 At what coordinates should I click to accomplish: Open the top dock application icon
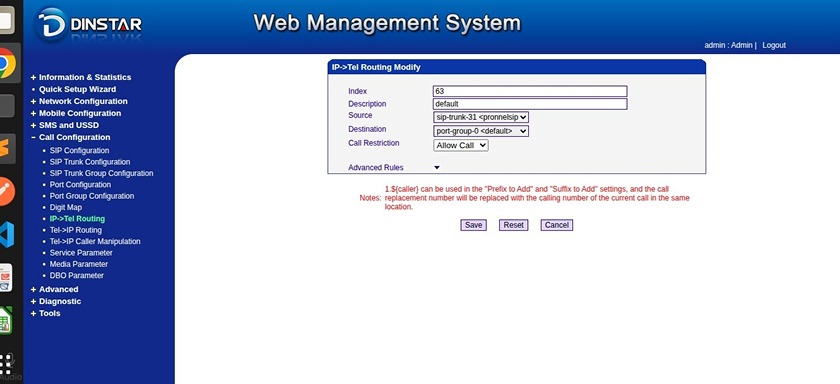(6, 20)
